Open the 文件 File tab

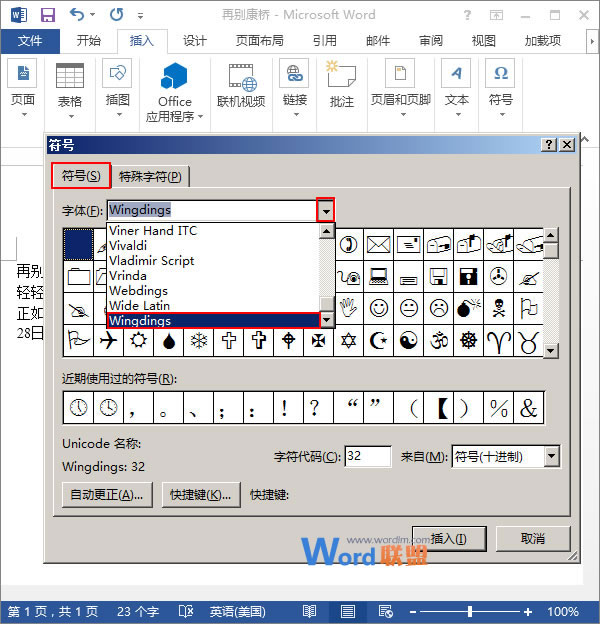click(30, 41)
